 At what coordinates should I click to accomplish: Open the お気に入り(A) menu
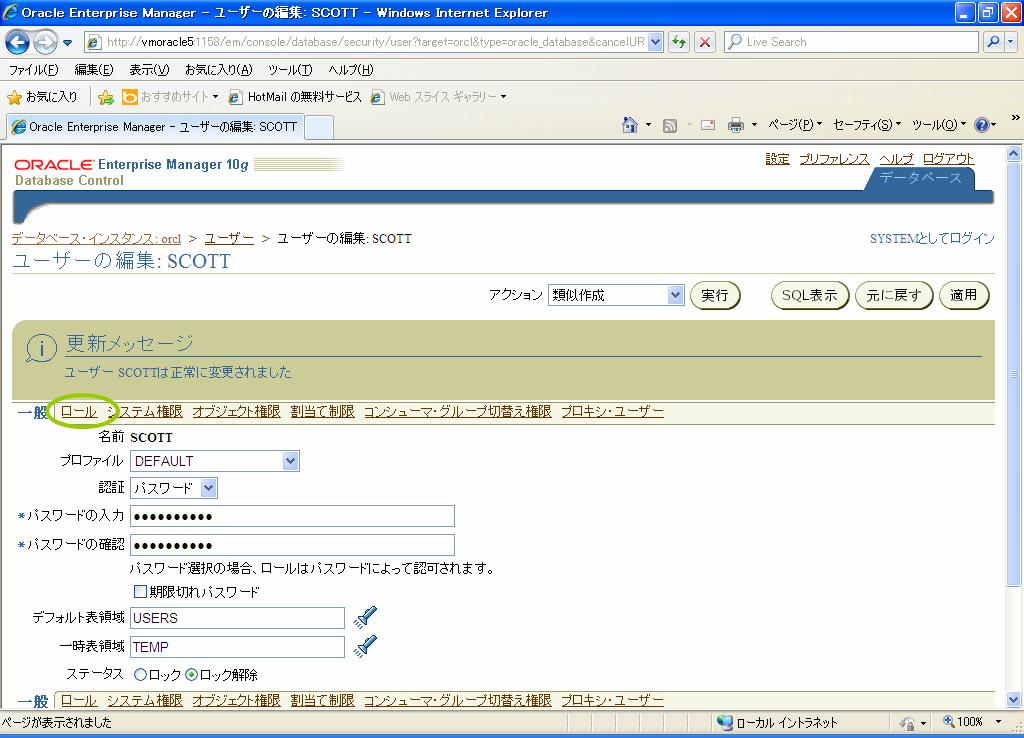click(218, 70)
